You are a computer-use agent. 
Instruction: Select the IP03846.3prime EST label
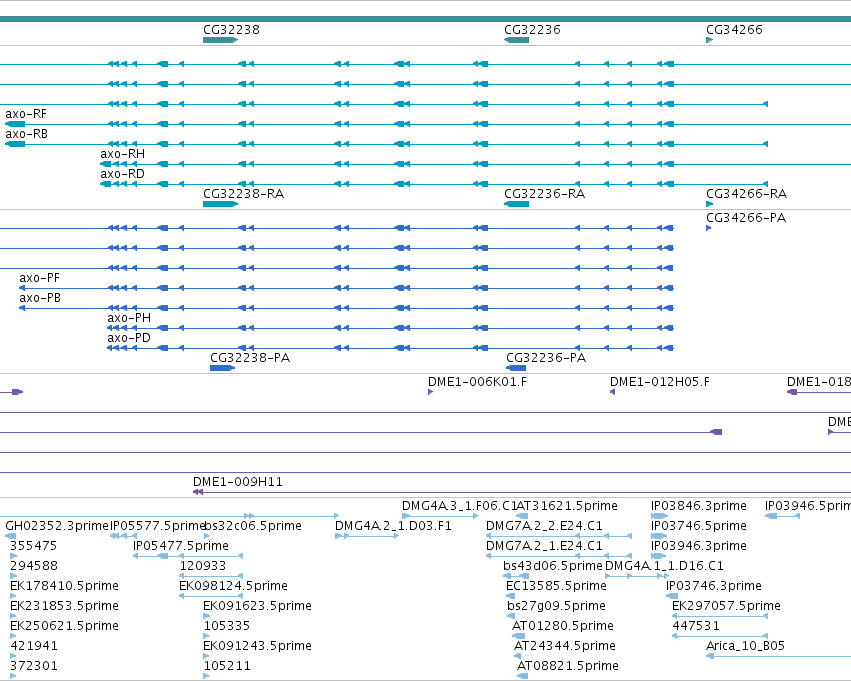pos(698,506)
